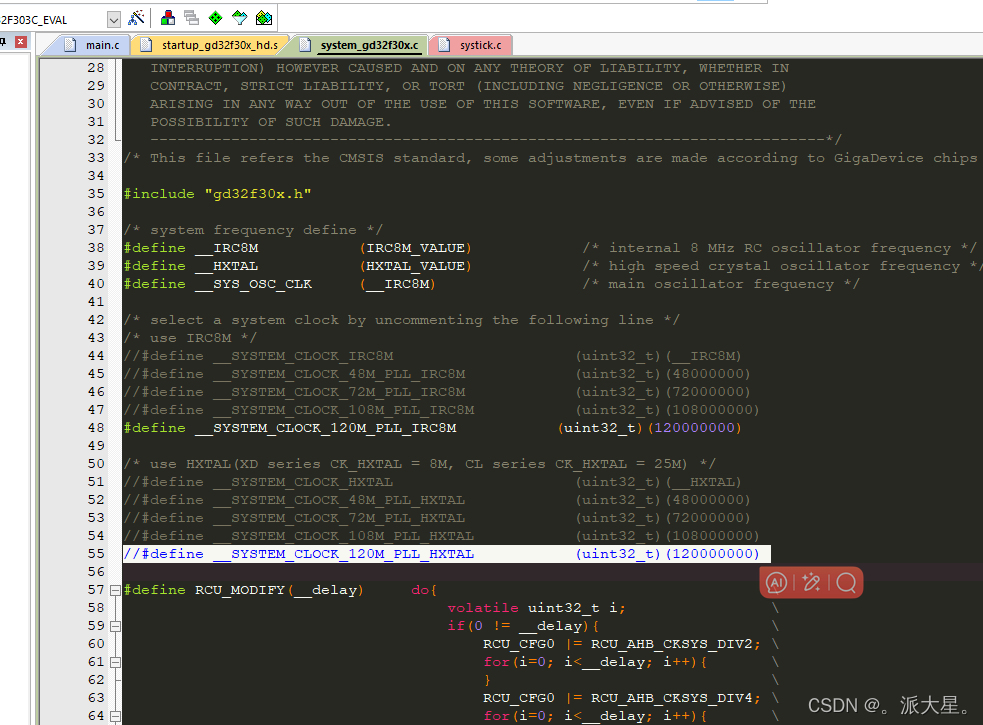
Task: Collapse the code fold box at line 59
Action: point(115,625)
